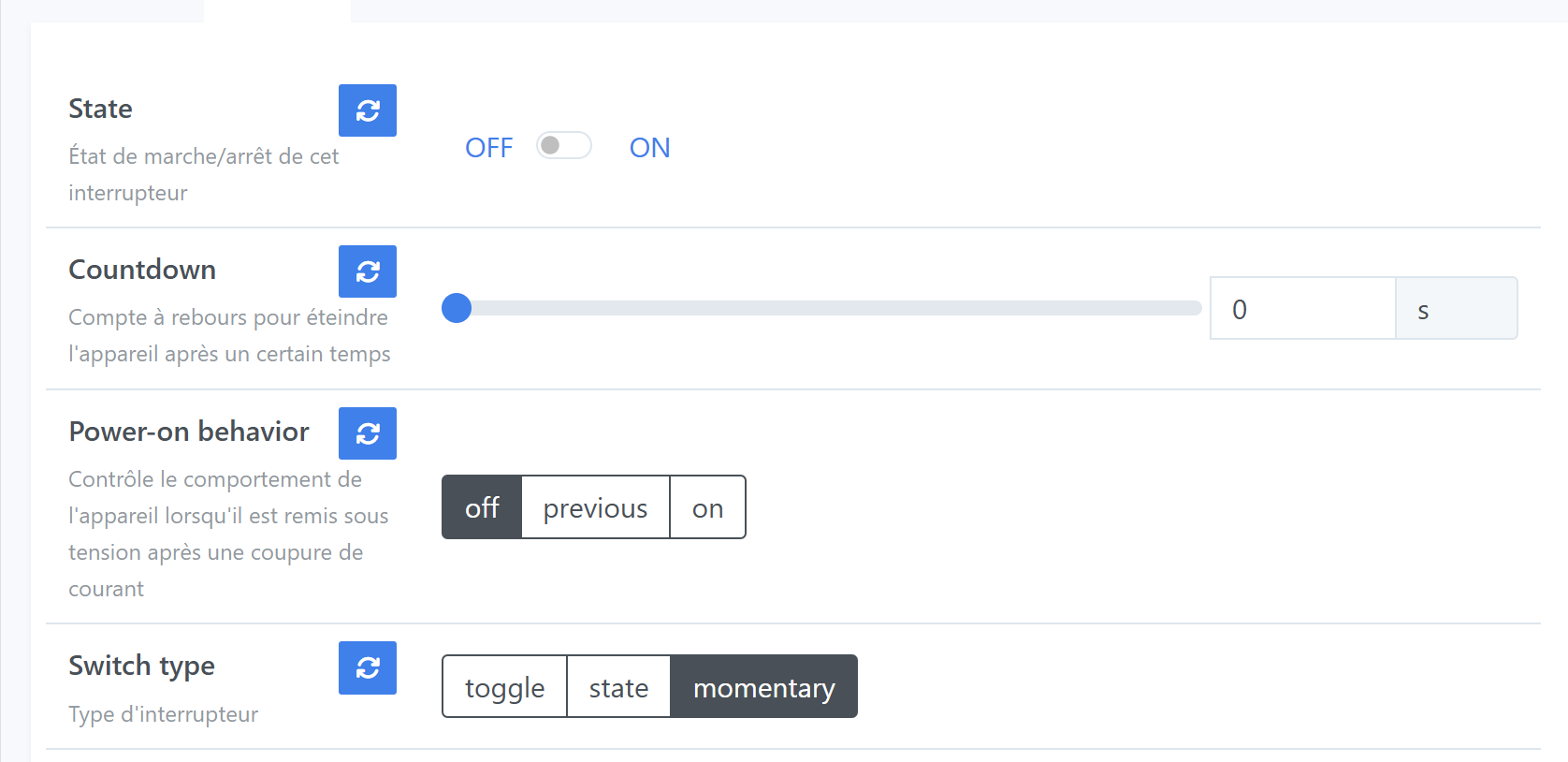The height and width of the screenshot is (762, 1568).
Task: Click the blue OFF state label
Action: click(x=489, y=148)
